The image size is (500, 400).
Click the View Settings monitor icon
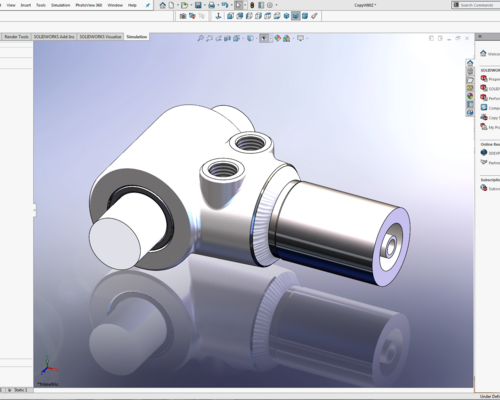(300, 38)
